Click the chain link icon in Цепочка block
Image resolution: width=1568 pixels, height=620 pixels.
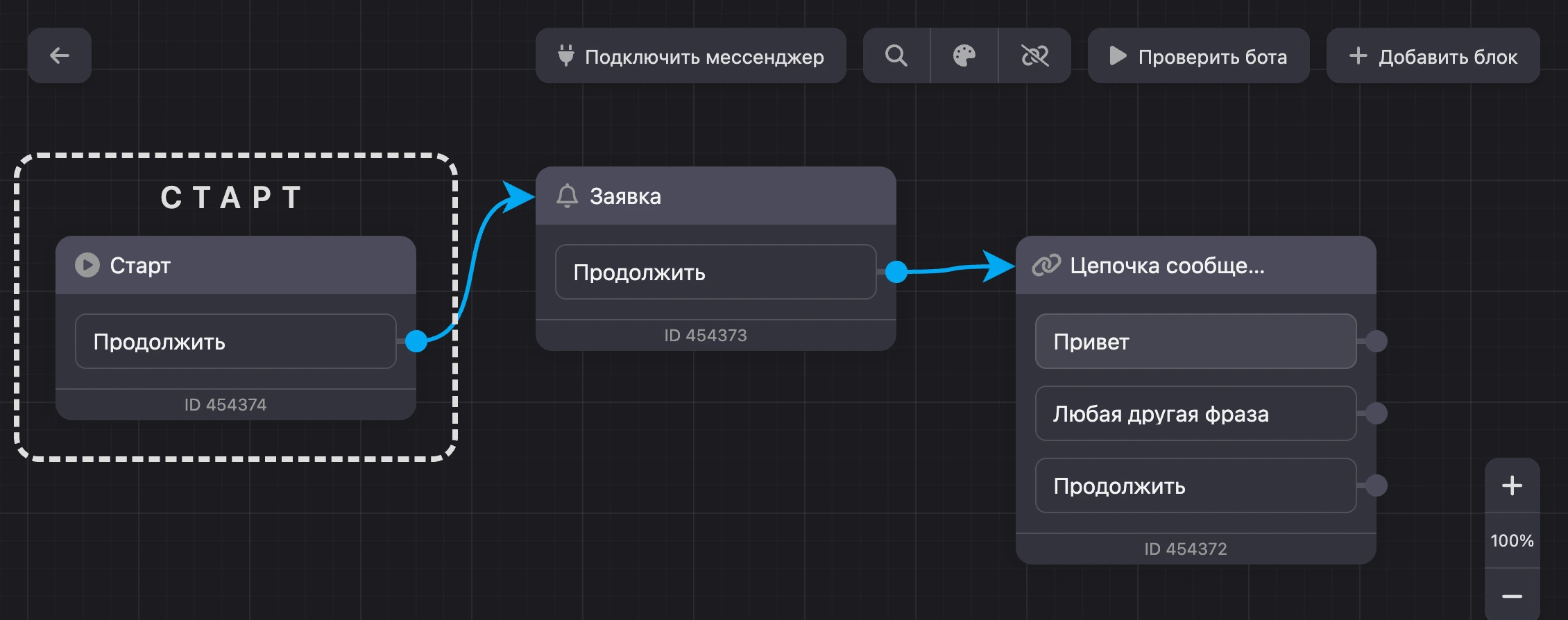1046,265
